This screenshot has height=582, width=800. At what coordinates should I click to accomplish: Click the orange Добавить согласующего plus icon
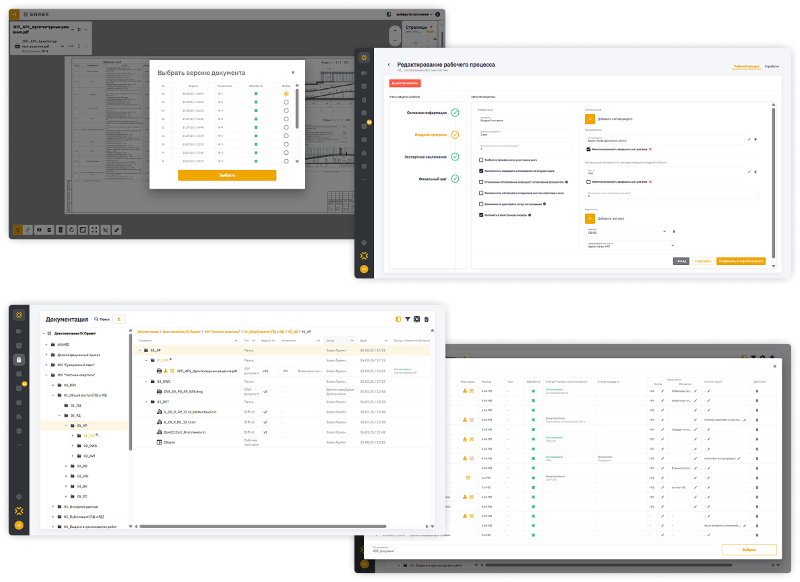tap(589, 118)
